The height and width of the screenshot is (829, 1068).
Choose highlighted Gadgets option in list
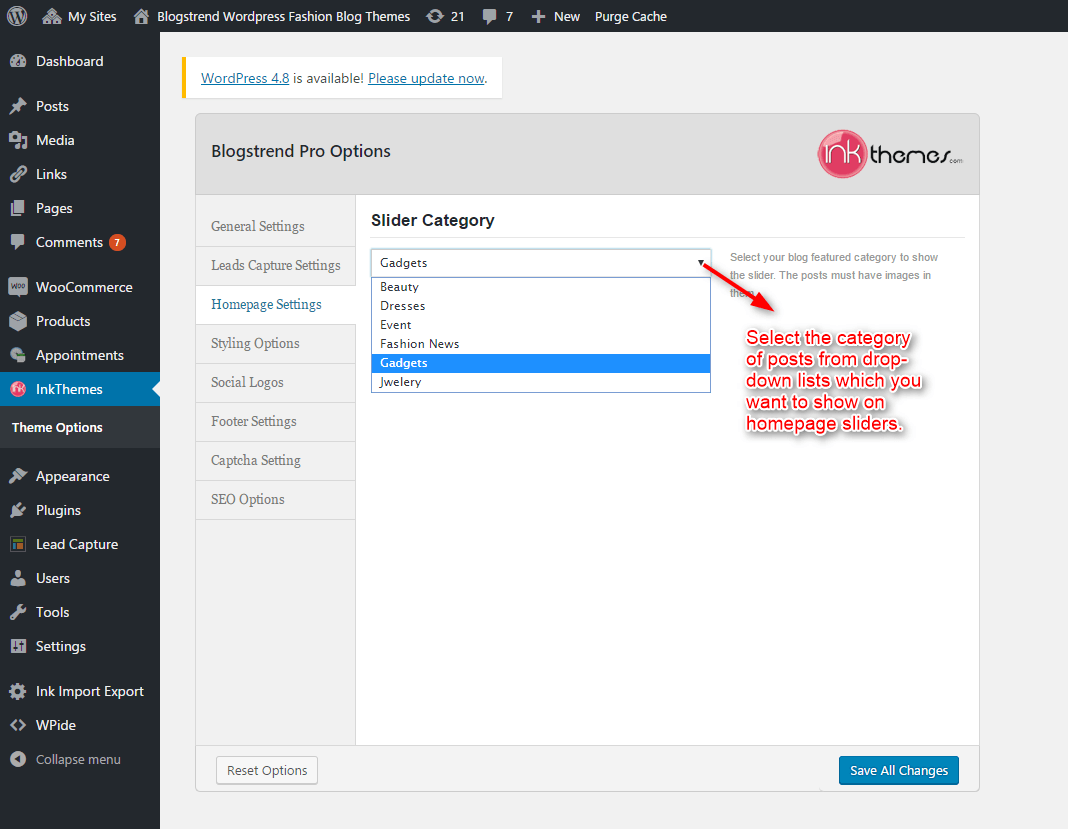tap(541, 363)
